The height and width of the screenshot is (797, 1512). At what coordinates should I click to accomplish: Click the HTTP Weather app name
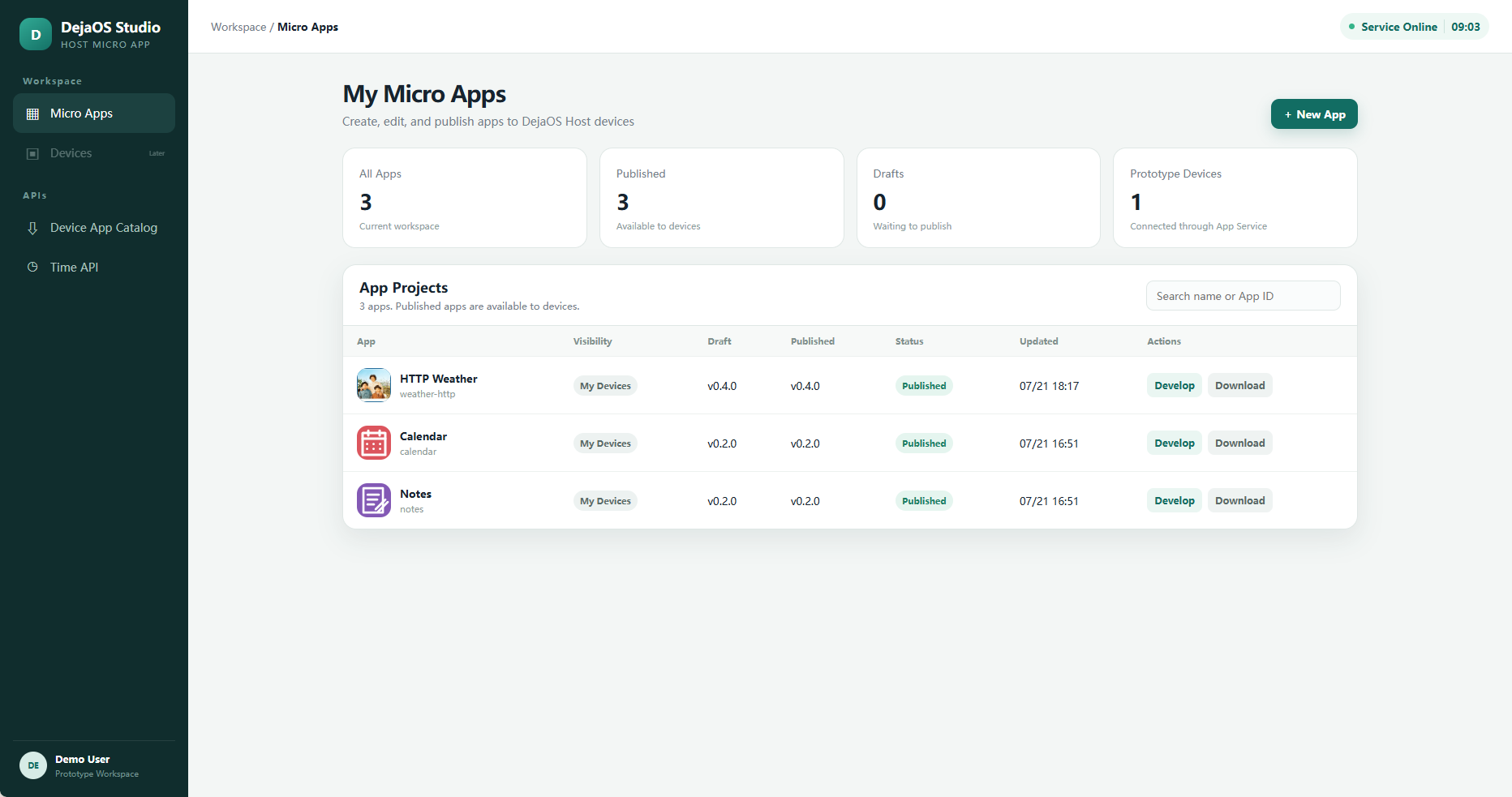(438, 379)
